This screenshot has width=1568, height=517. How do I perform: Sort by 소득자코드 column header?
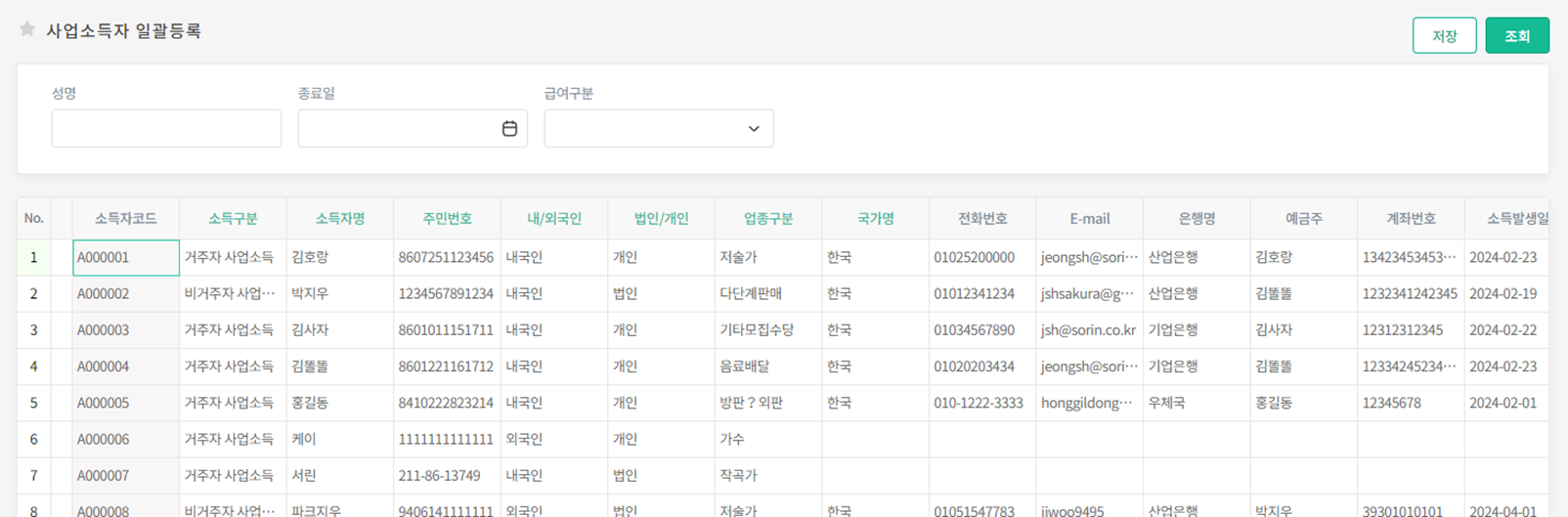(125, 219)
